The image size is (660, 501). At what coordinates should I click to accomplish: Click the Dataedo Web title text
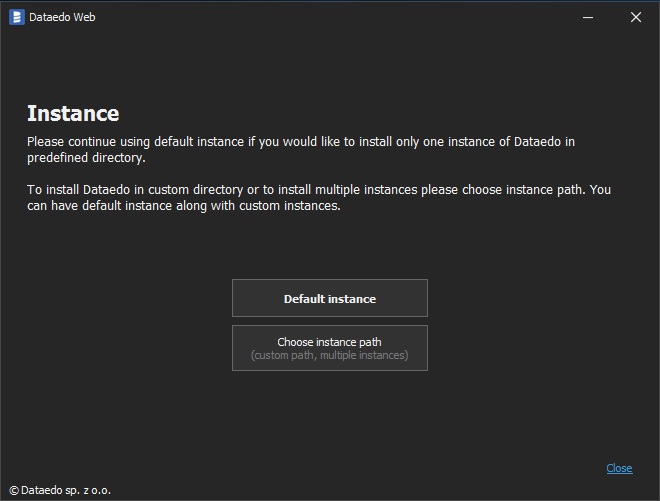62,17
